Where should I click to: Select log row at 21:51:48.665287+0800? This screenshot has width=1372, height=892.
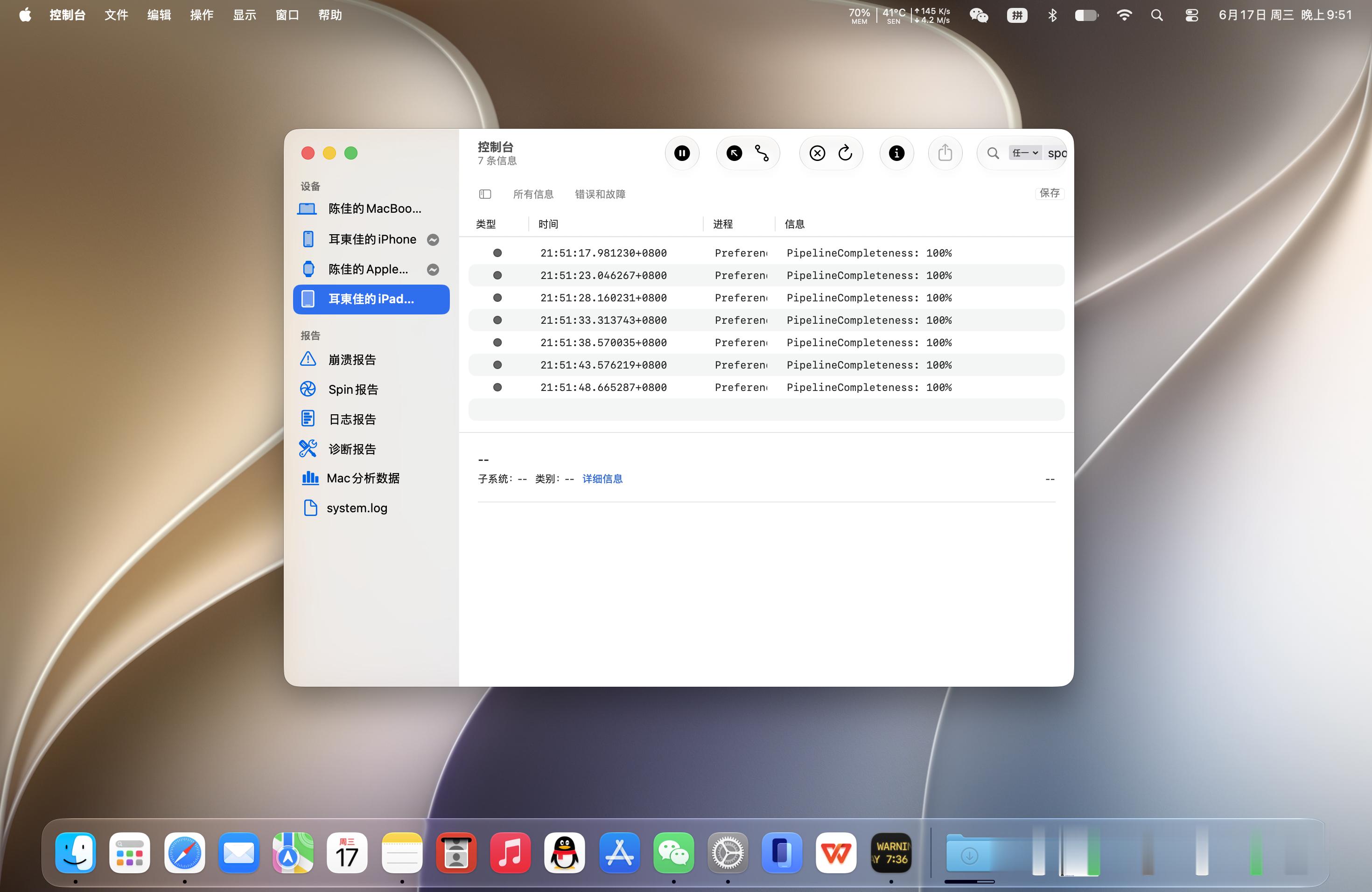tap(766, 388)
